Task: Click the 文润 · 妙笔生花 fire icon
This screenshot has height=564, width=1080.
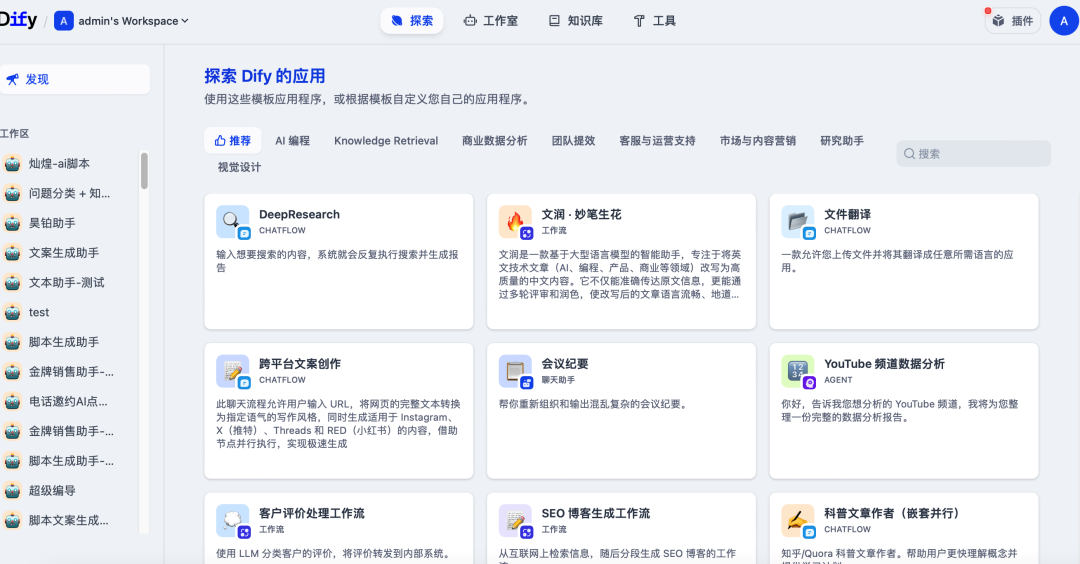Action: pyautogui.click(x=515, y=222)
